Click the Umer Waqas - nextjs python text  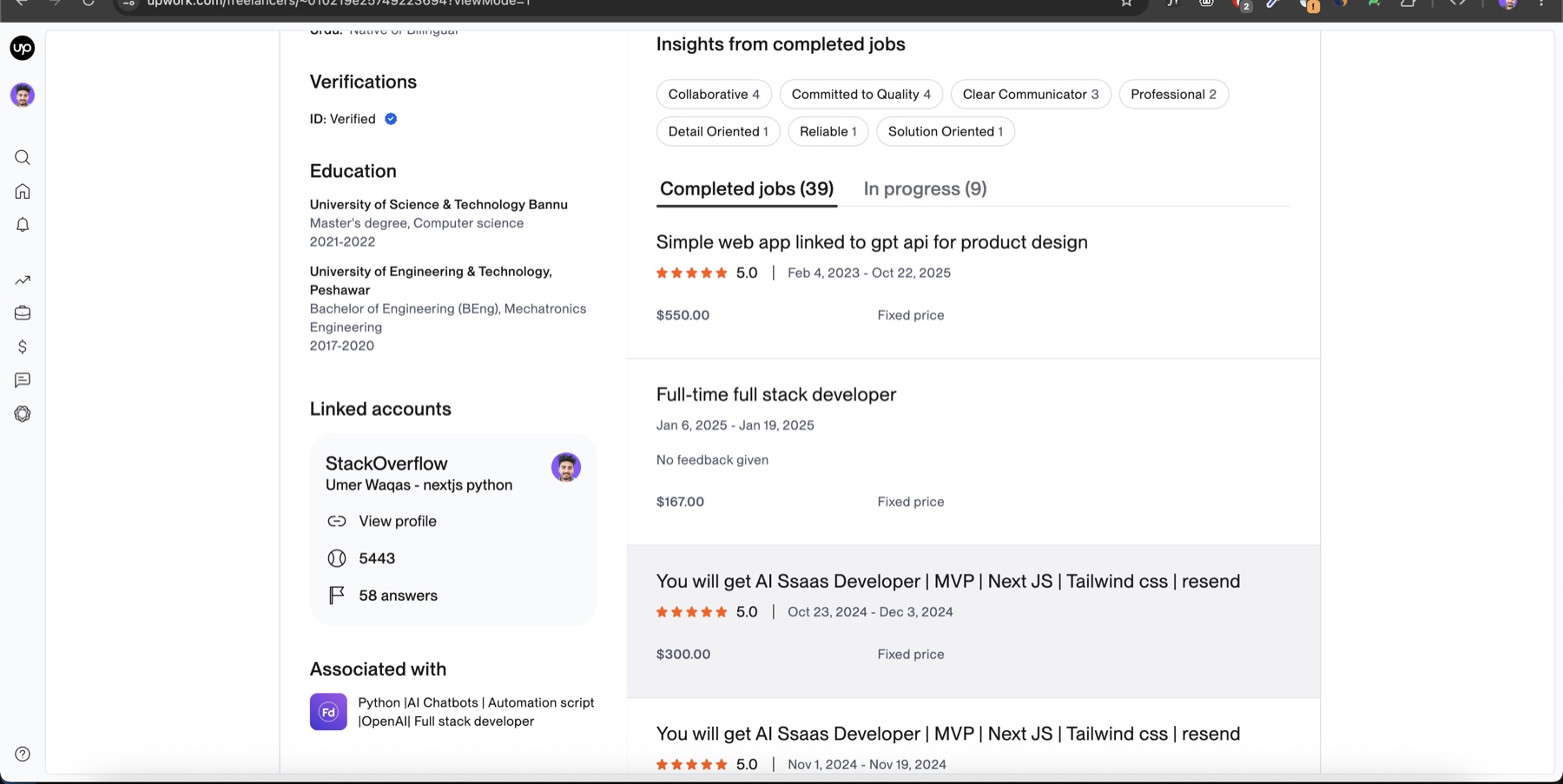coord(419,485)
